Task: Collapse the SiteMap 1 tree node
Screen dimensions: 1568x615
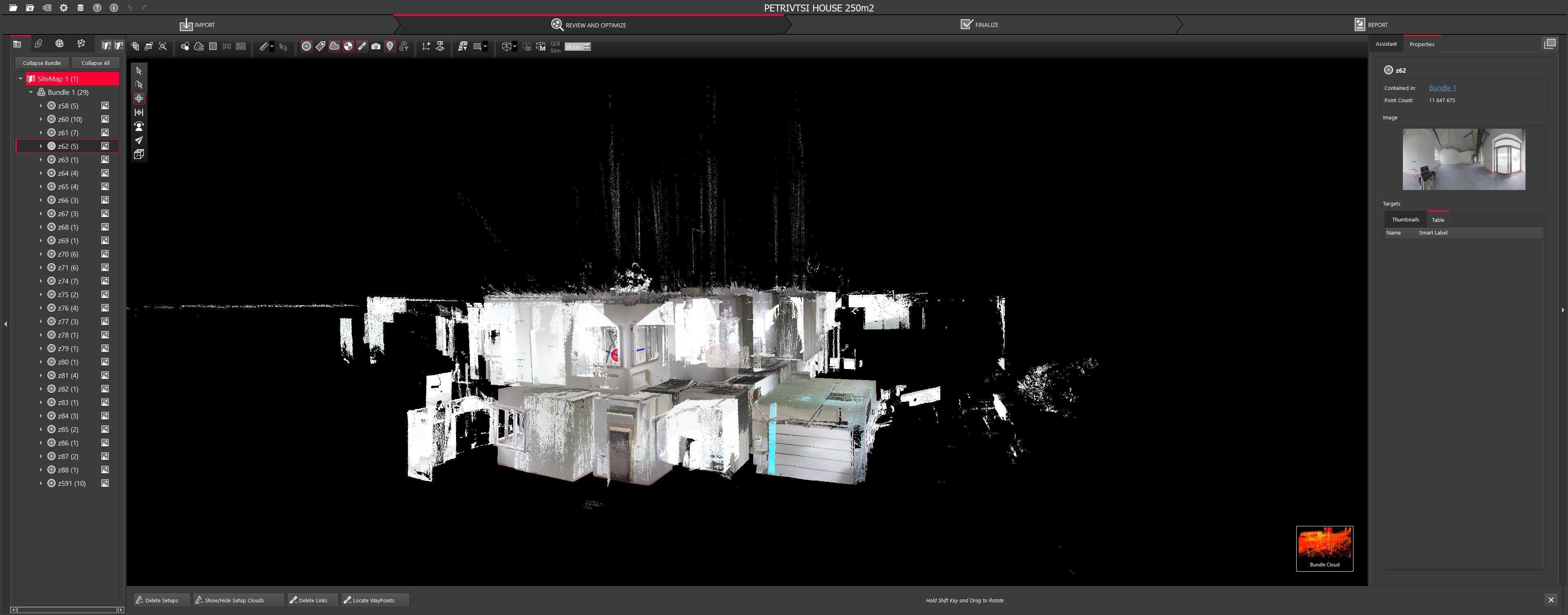Action: click(x=21, y=78)
